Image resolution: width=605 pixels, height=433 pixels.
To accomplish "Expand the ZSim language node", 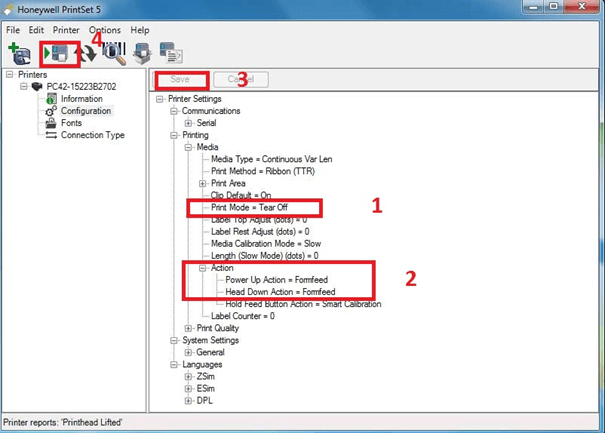I will pyautogui.click(x=188, y=377).
